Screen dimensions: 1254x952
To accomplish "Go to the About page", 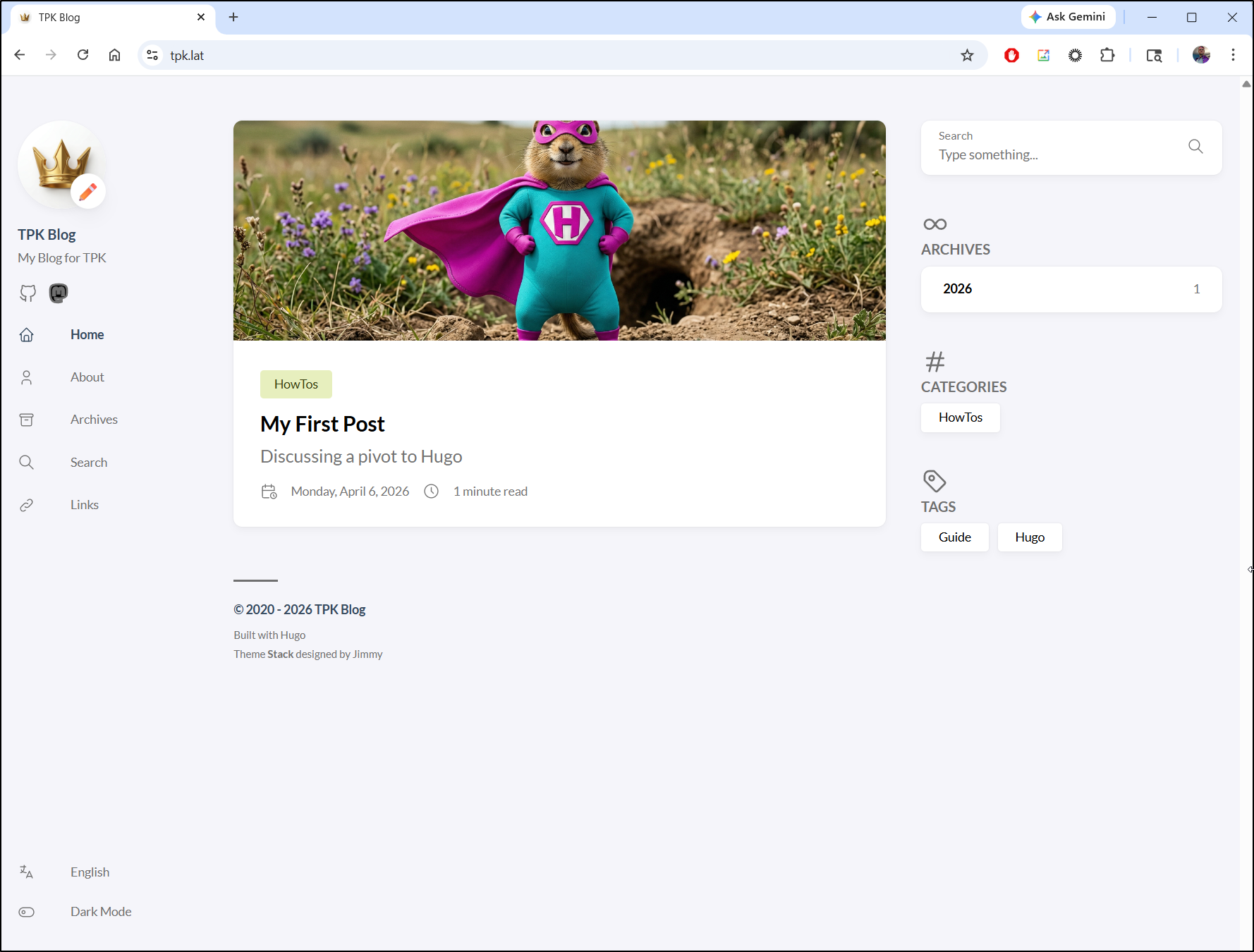I will (87, 377).
